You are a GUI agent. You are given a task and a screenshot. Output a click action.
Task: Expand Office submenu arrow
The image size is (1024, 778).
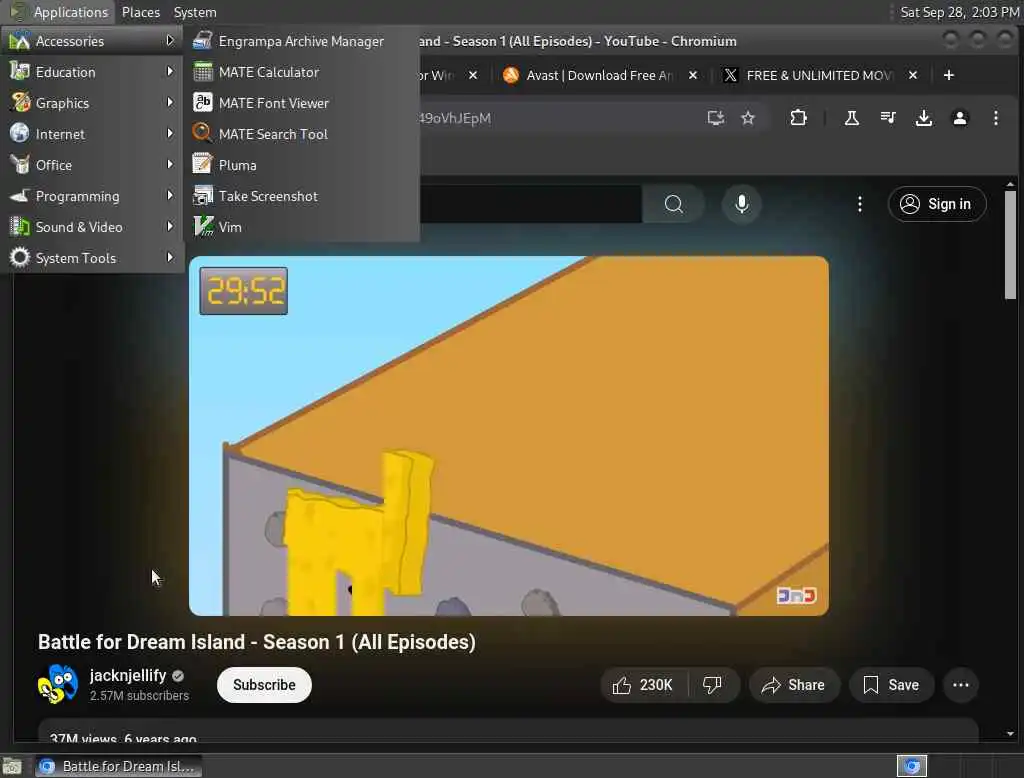tap(170, 165)
